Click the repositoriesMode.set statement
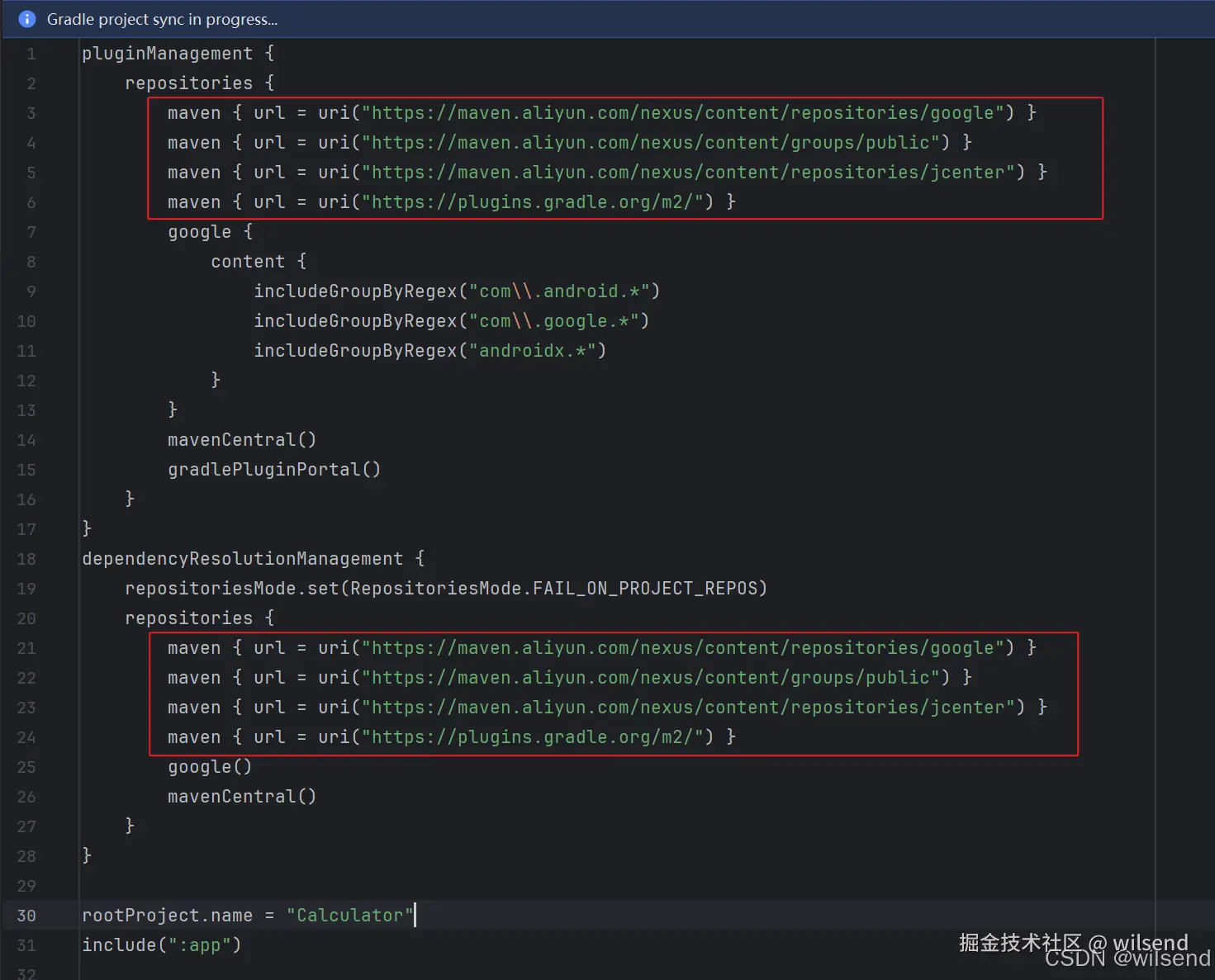The image size is (1215, 980). 446,589
